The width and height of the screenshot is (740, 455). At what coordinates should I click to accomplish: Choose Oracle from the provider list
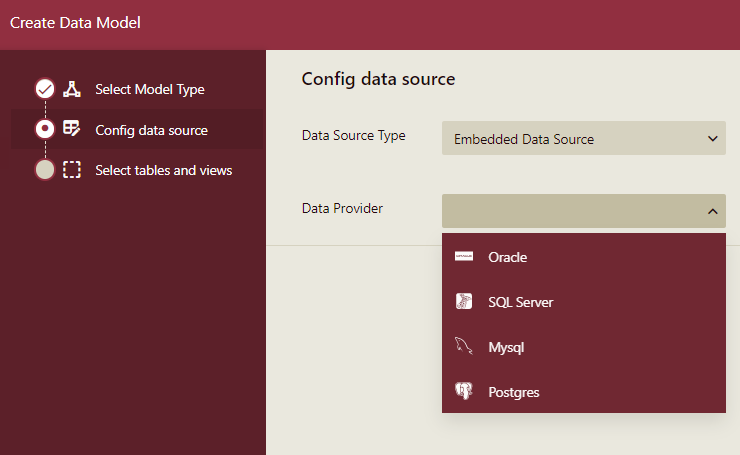point(583,256)
